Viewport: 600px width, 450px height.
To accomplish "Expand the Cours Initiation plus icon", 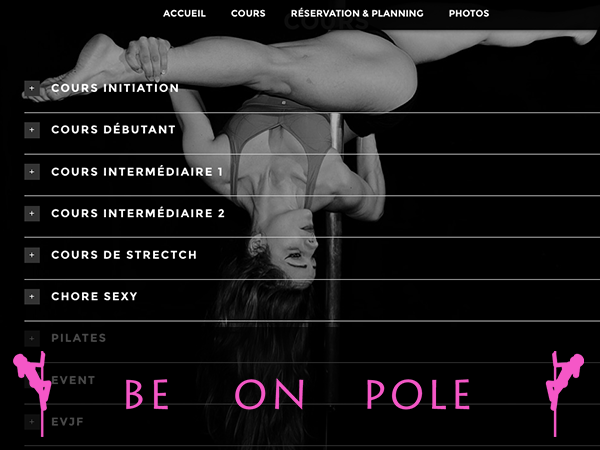I will coord(32,88).
